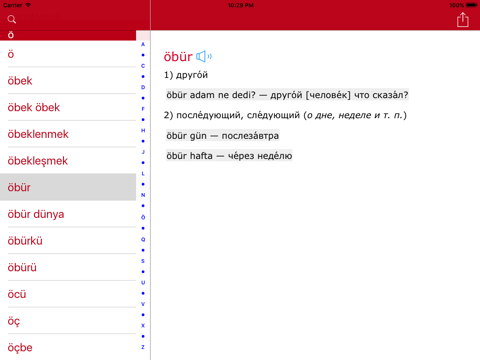This screenshot has width=480, height=360.
Task: Jump to letter Ö in the index
Action: pyautogui.click(x=143, y=217)
